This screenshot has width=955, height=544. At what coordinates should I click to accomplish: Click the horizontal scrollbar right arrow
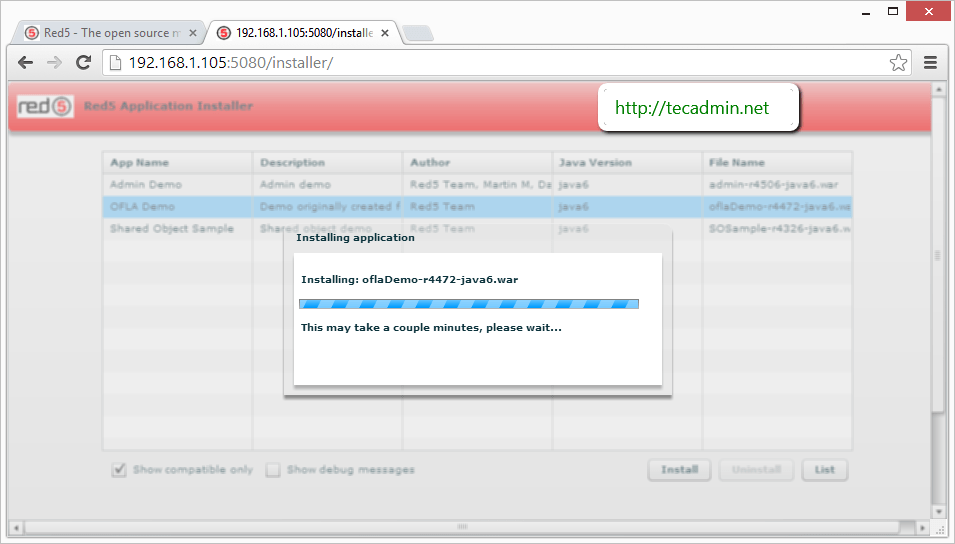coord(923,527)
